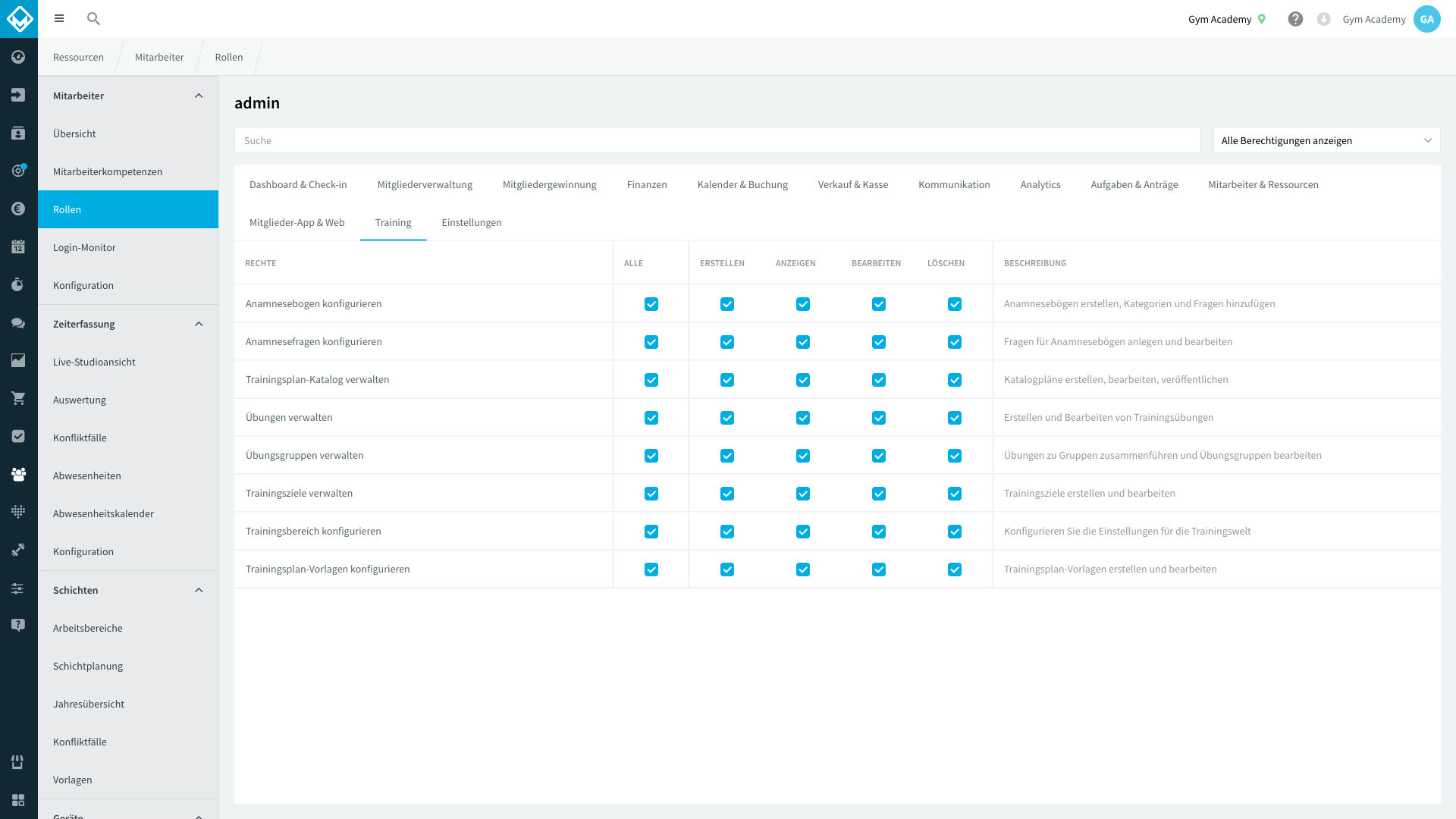
Task: Open the euro finance sidebar icon
Action: coord(18,209)
